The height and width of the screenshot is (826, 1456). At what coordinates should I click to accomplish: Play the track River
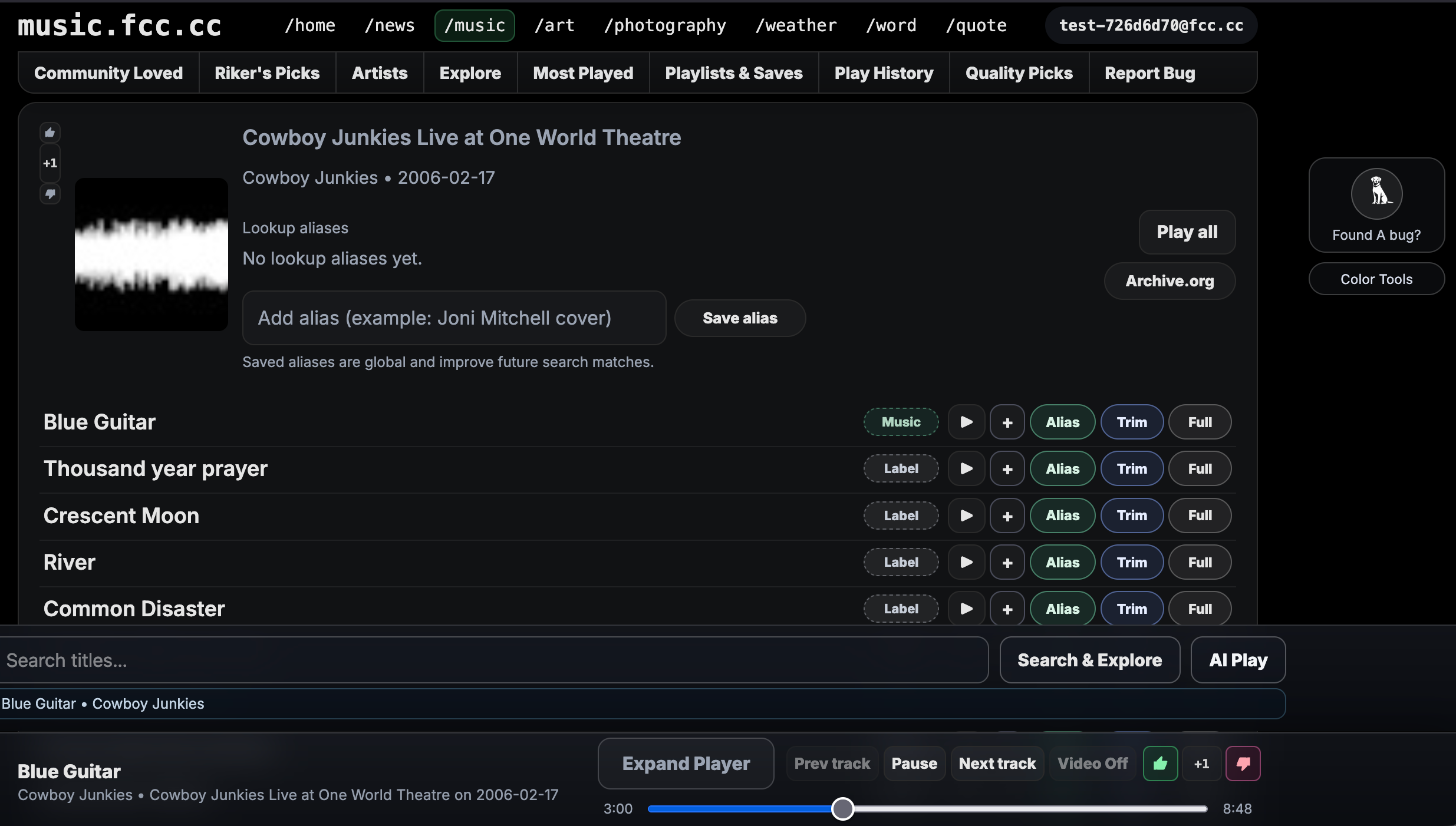coord(966,562)
